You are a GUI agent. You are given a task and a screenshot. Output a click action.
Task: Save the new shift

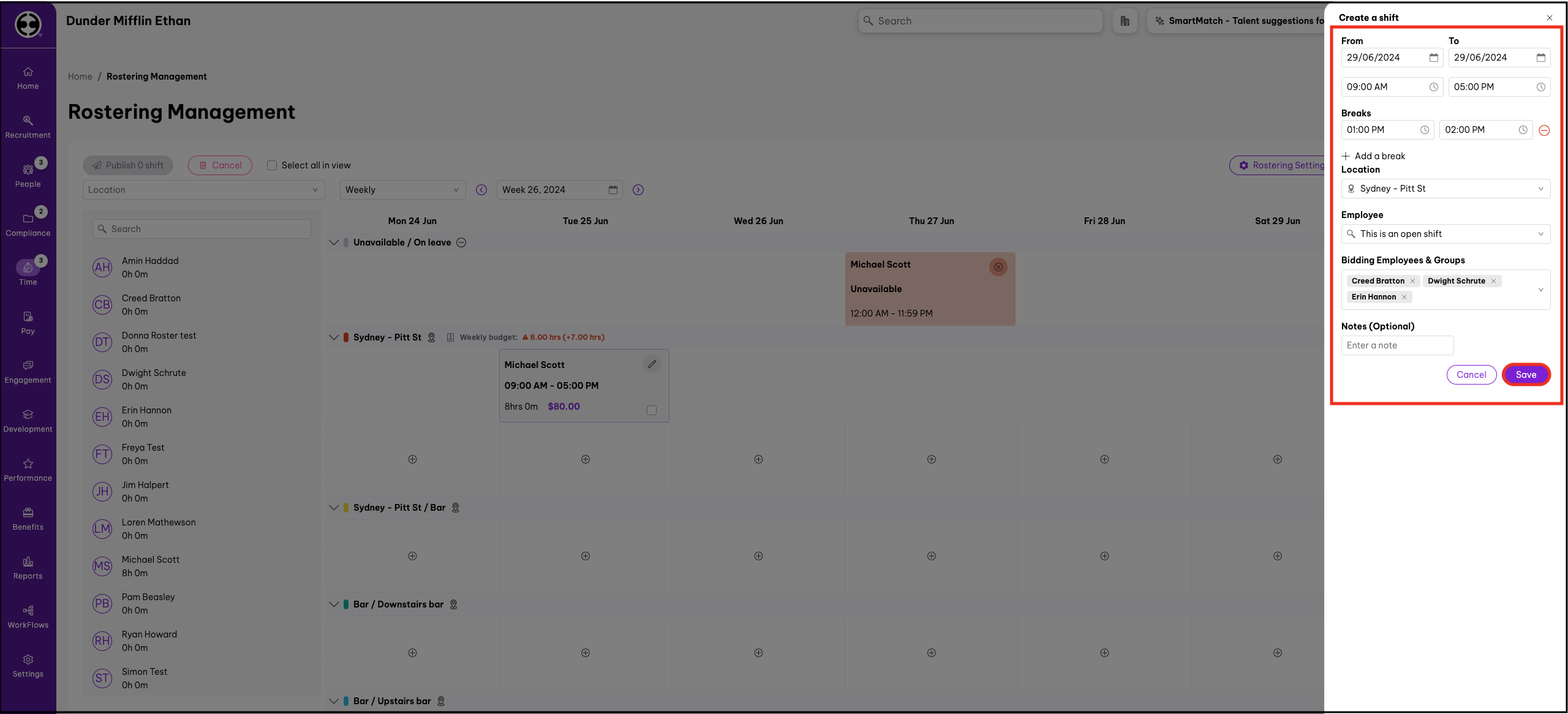pos(1525,375)
